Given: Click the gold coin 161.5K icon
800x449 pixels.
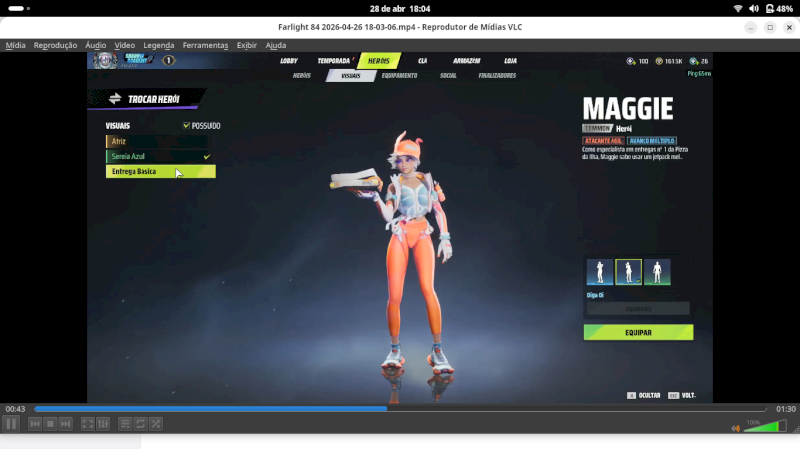Looking at the screenshot, I should 659,61.
